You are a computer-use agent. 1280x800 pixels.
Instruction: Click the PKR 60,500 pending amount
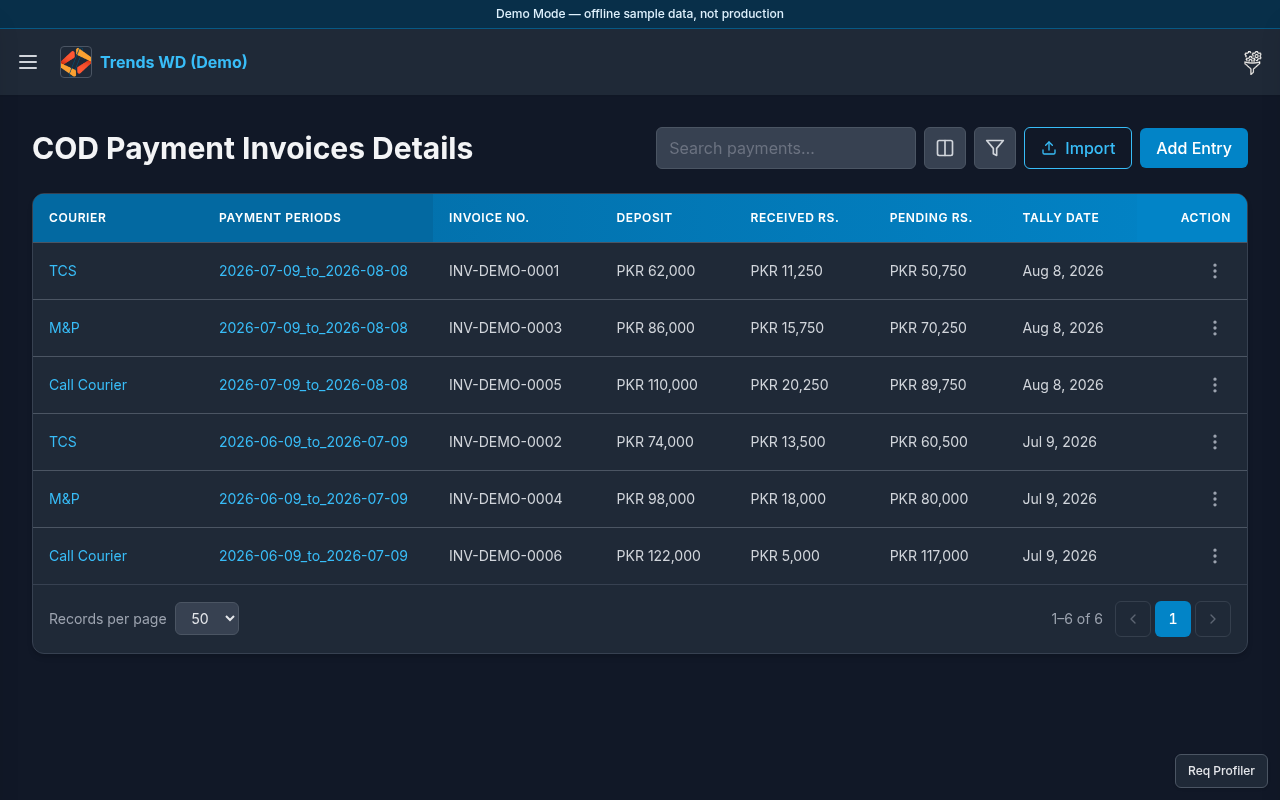[928, 442]
